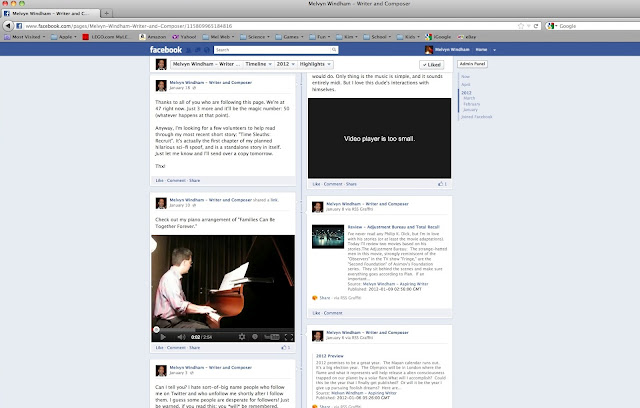
Task: Jump to 'Joined Facebook' in timeline navigator
Action: click(477, 117)
